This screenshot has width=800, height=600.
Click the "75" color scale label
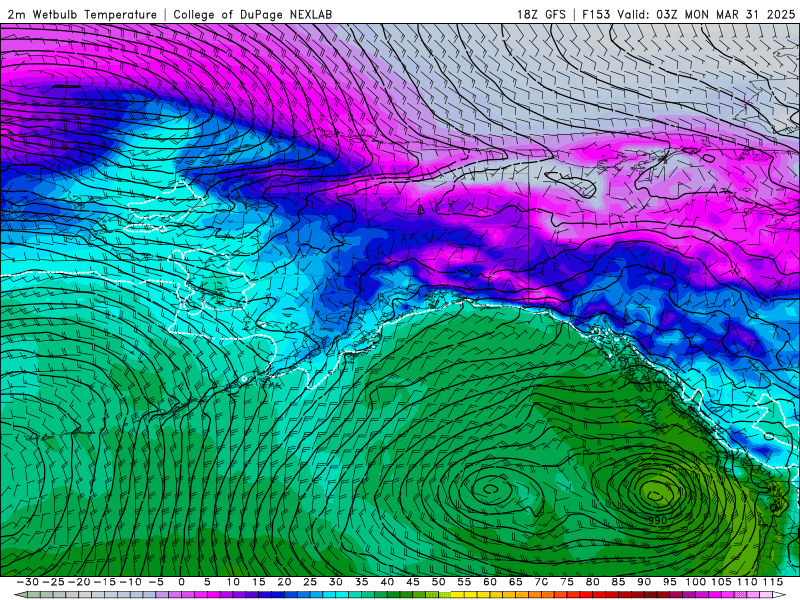pos(567,582)
